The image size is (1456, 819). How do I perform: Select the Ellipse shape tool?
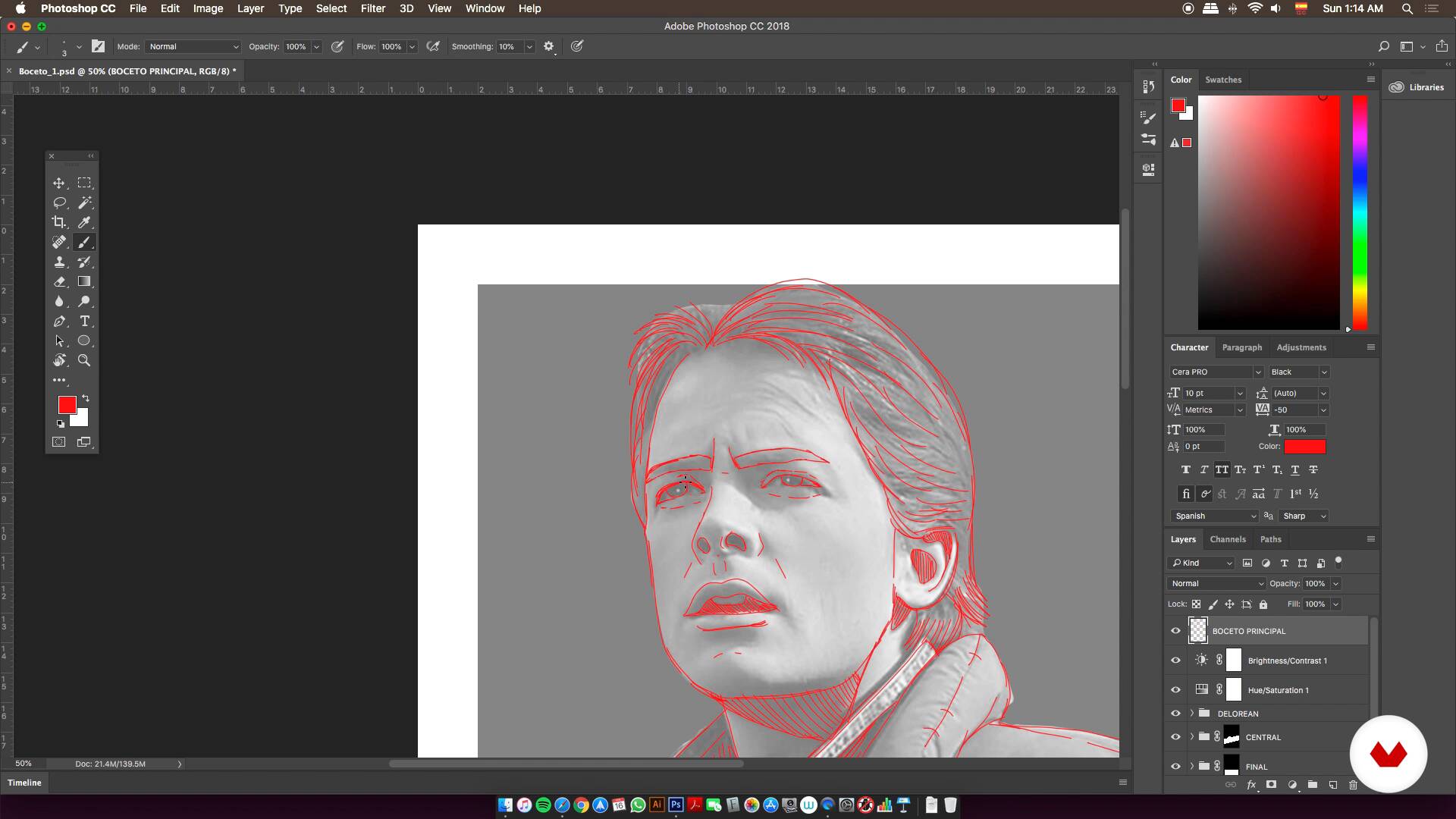click(84, 340)
